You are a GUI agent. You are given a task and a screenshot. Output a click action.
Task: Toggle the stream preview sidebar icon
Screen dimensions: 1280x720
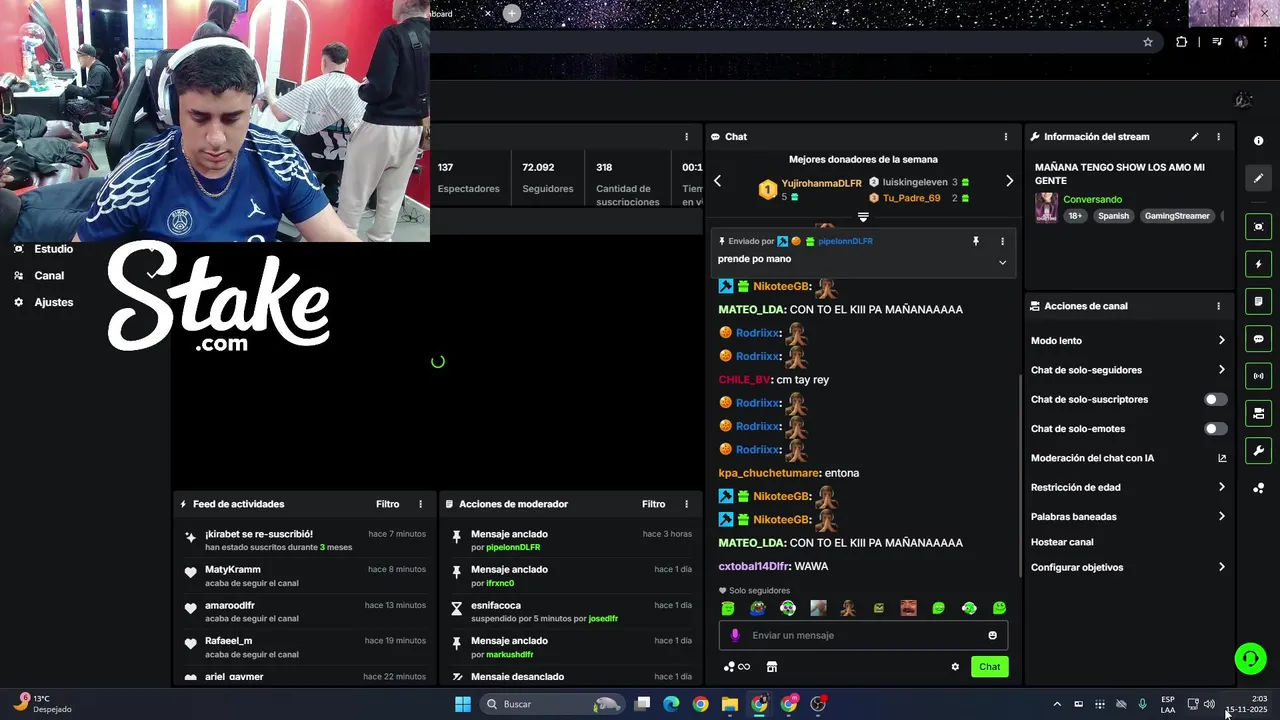click(1258, 227)
